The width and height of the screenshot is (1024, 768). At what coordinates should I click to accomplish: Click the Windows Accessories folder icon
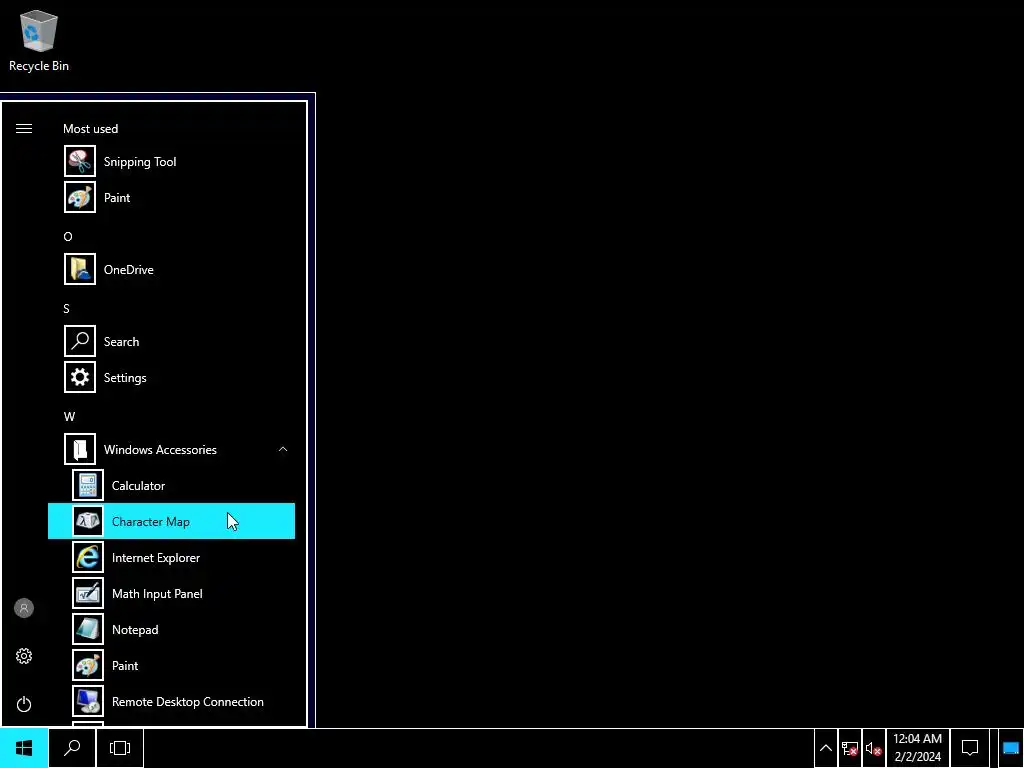(x=80, y=449)
